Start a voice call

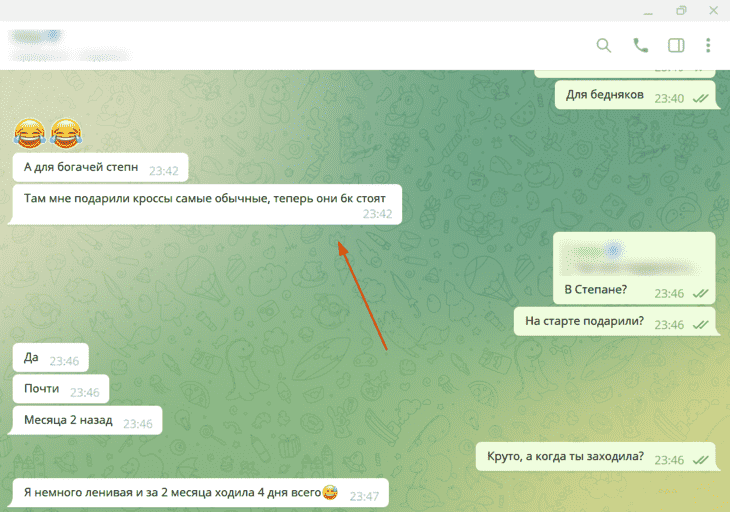click(x=641, y=46)
